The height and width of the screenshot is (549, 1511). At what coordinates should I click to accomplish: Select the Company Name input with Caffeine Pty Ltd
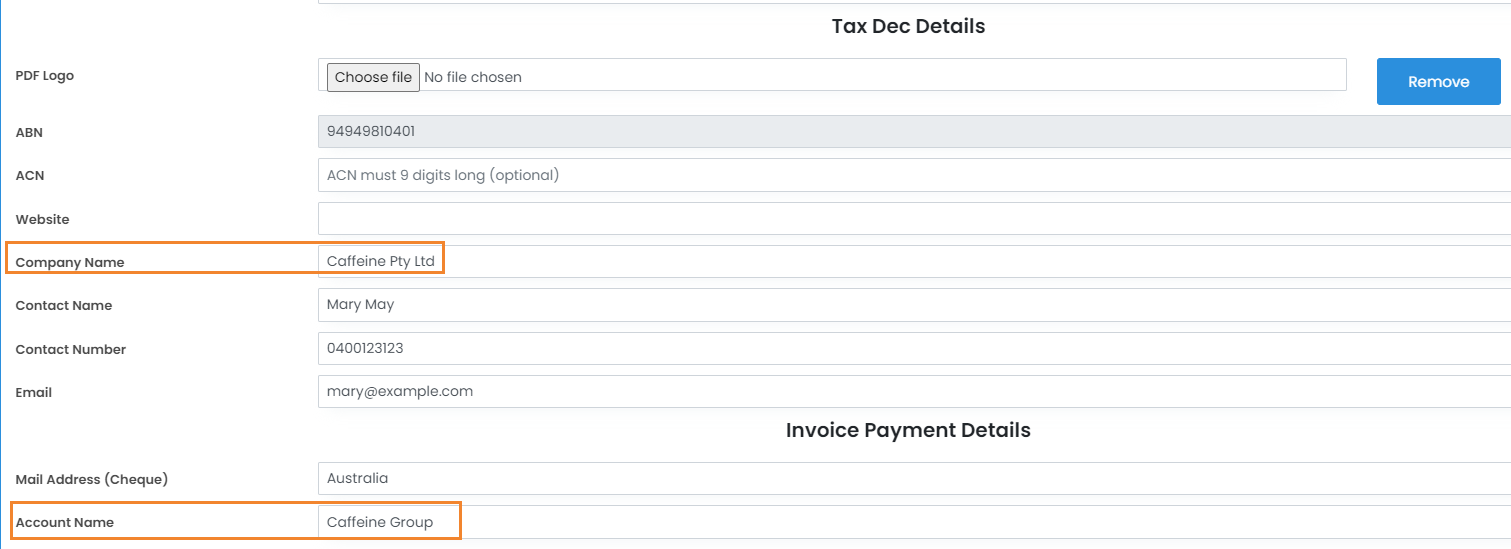(x=900, y=261)
